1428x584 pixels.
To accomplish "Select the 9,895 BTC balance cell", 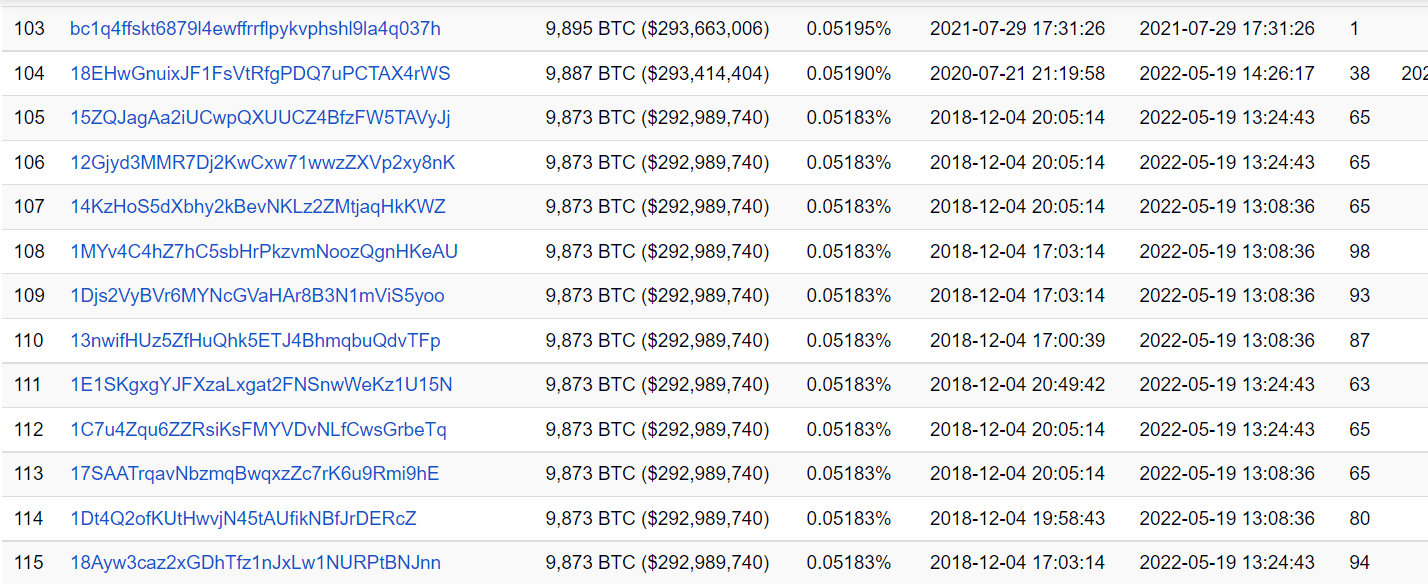I will point(657,28).
